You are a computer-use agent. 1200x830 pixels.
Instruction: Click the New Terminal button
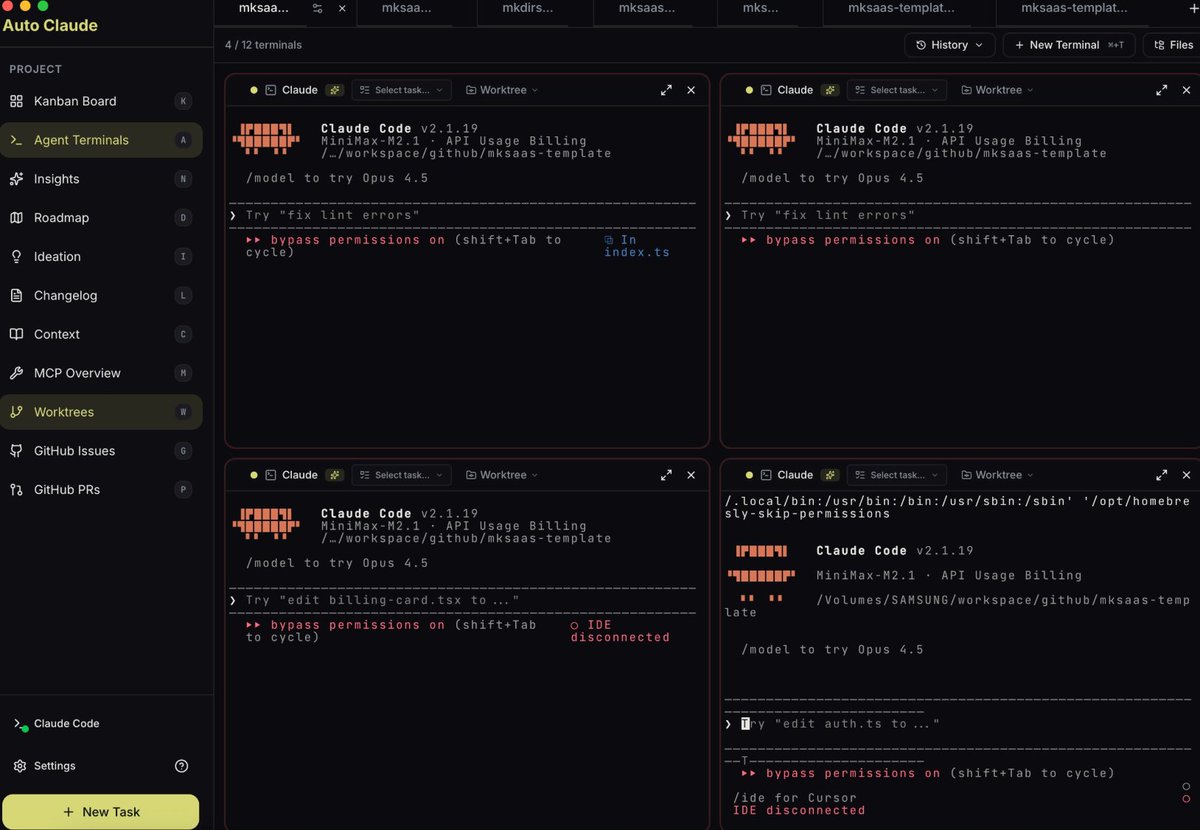coord(1069,45)
